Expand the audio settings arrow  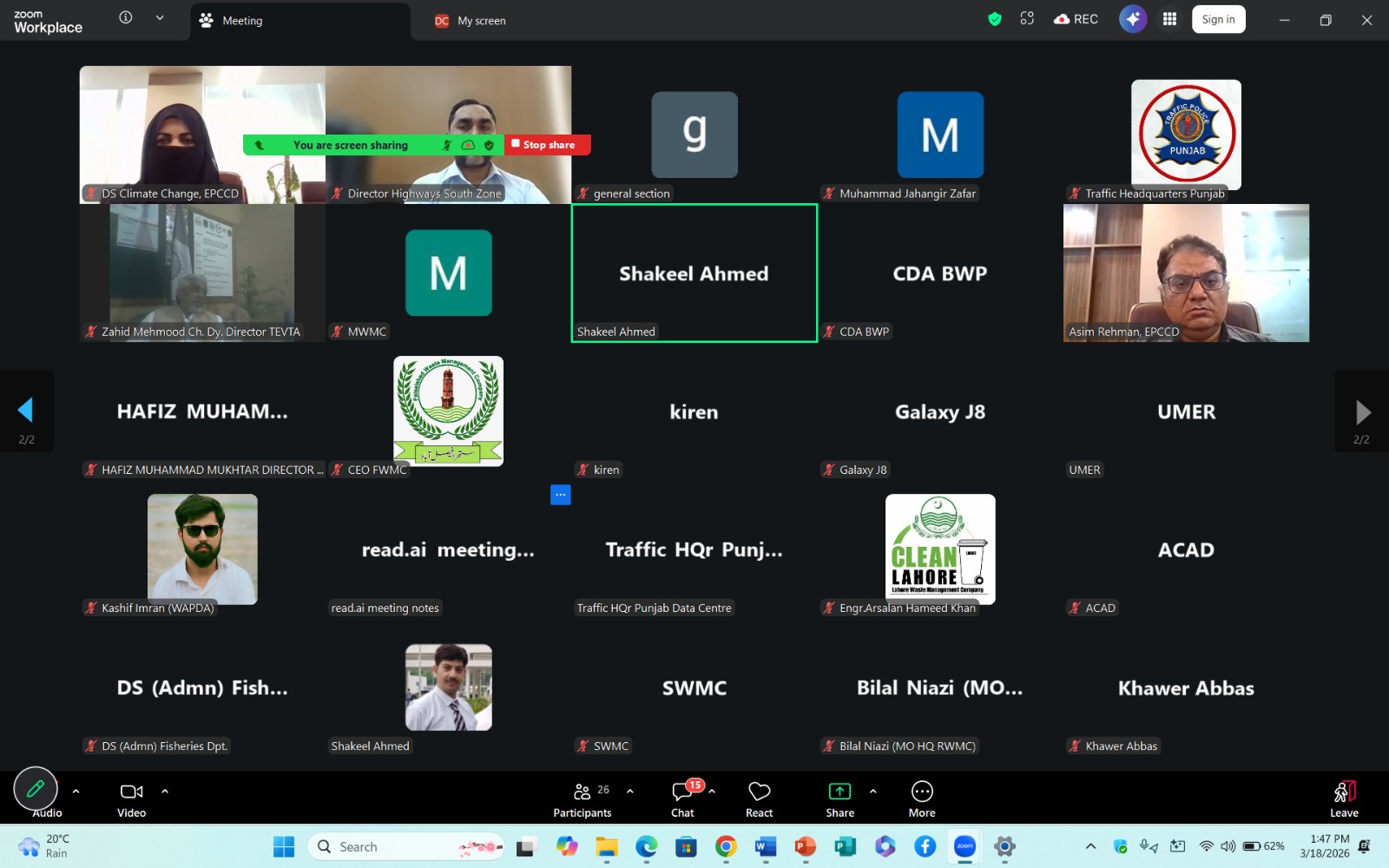[76, 792]
